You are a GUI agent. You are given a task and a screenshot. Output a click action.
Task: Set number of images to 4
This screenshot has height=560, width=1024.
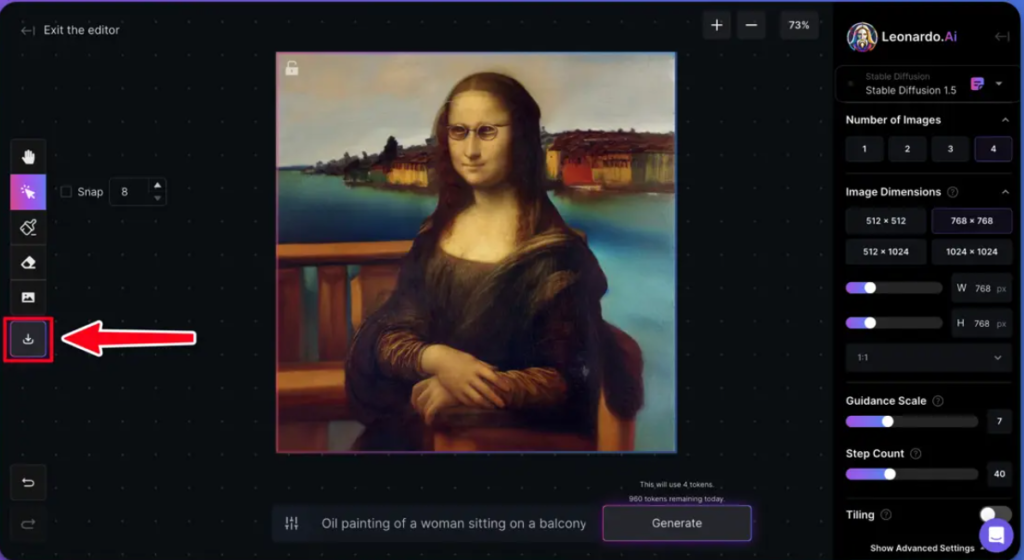993,149
